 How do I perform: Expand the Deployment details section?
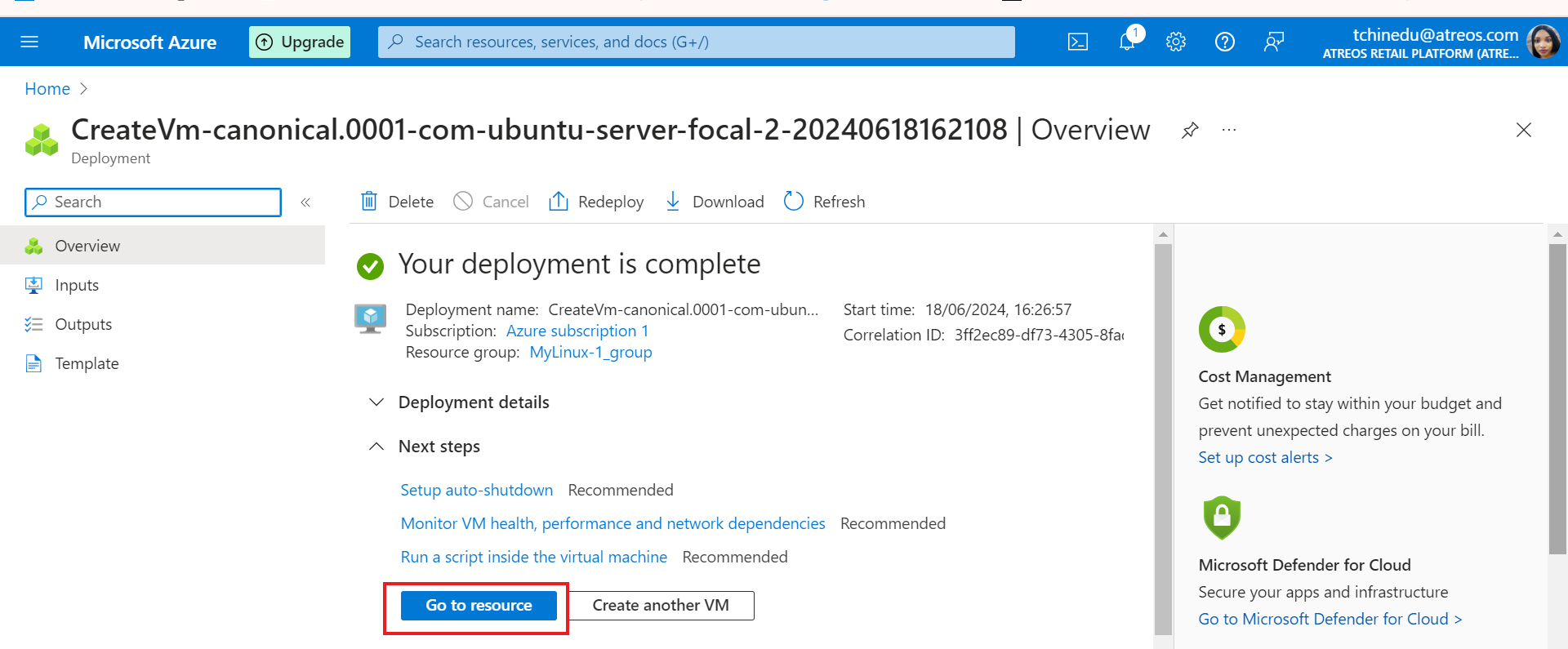pyautogui.click(x=376, y=402)
